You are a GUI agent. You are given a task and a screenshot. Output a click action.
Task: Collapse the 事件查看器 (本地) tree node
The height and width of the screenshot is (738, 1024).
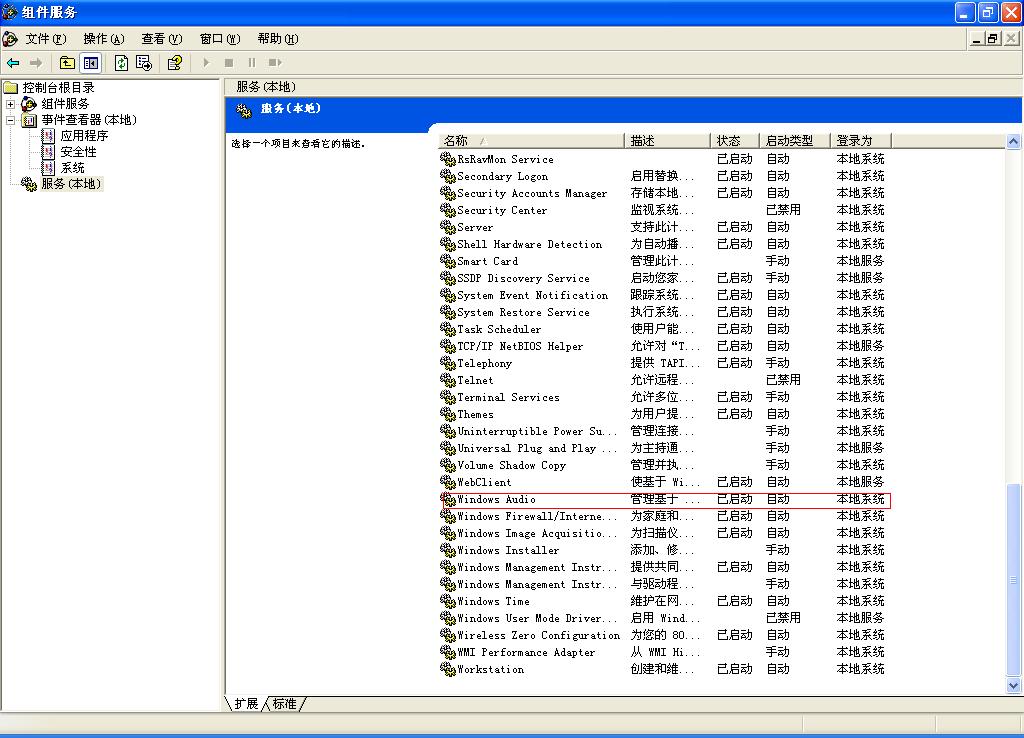pos(11,120)
